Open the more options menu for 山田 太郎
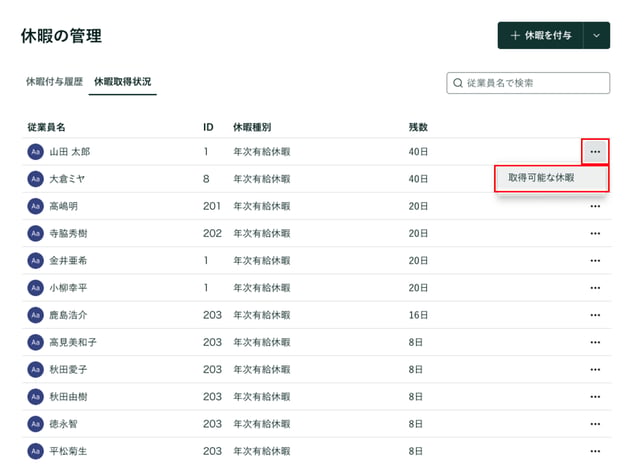Viewport: 625px width, 464px height. [x=595, y=152]
